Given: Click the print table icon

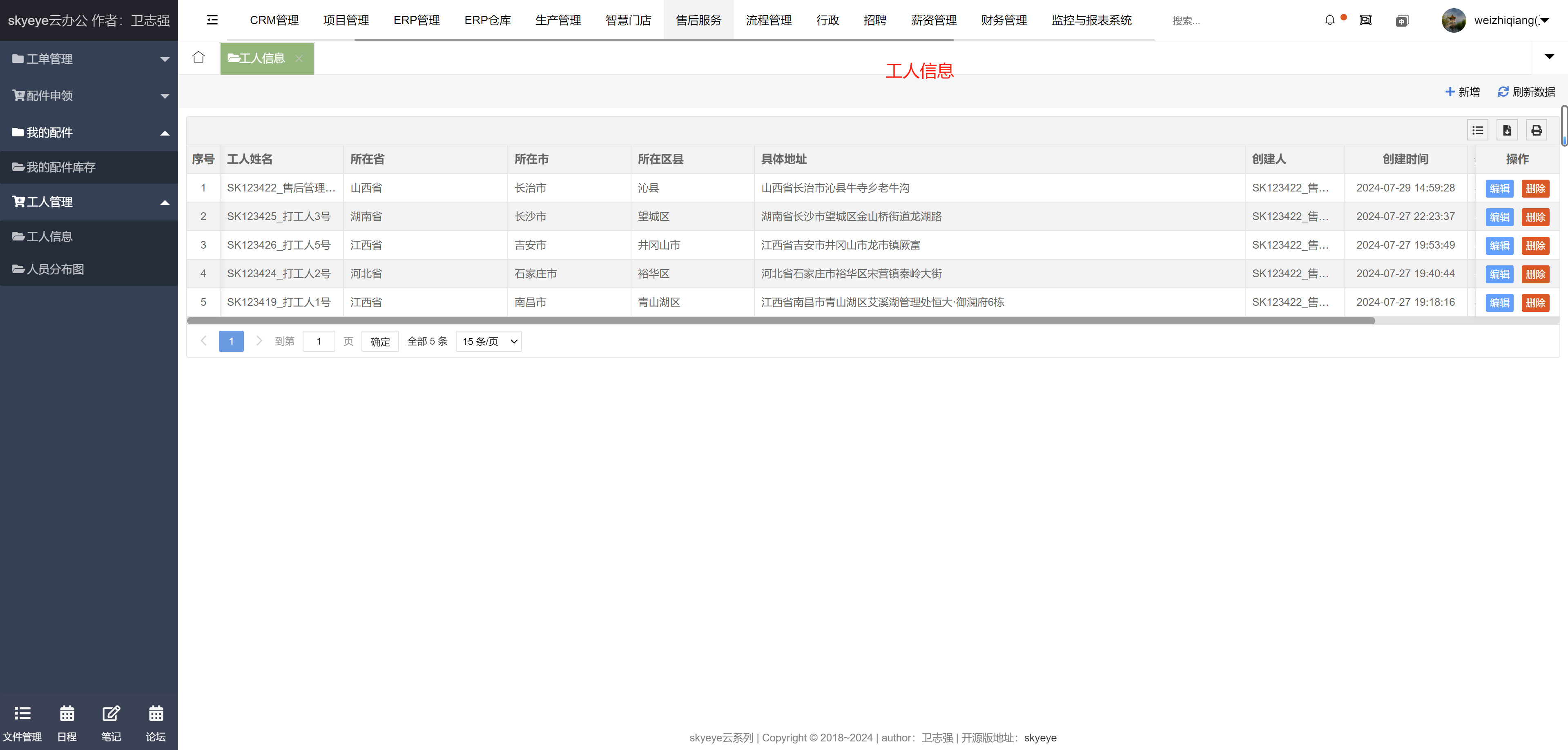Looking at the screenshot, I should (1537, 130).
